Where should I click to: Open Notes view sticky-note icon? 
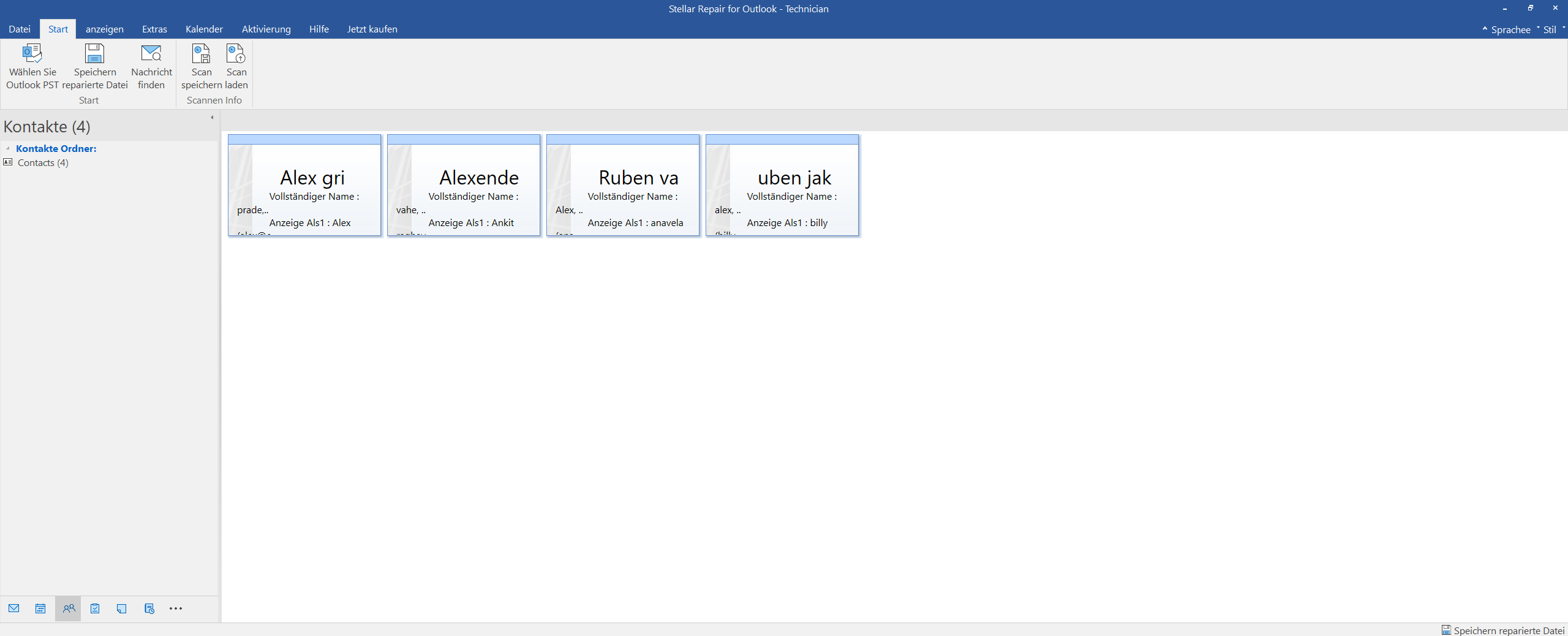click(122, 608)
